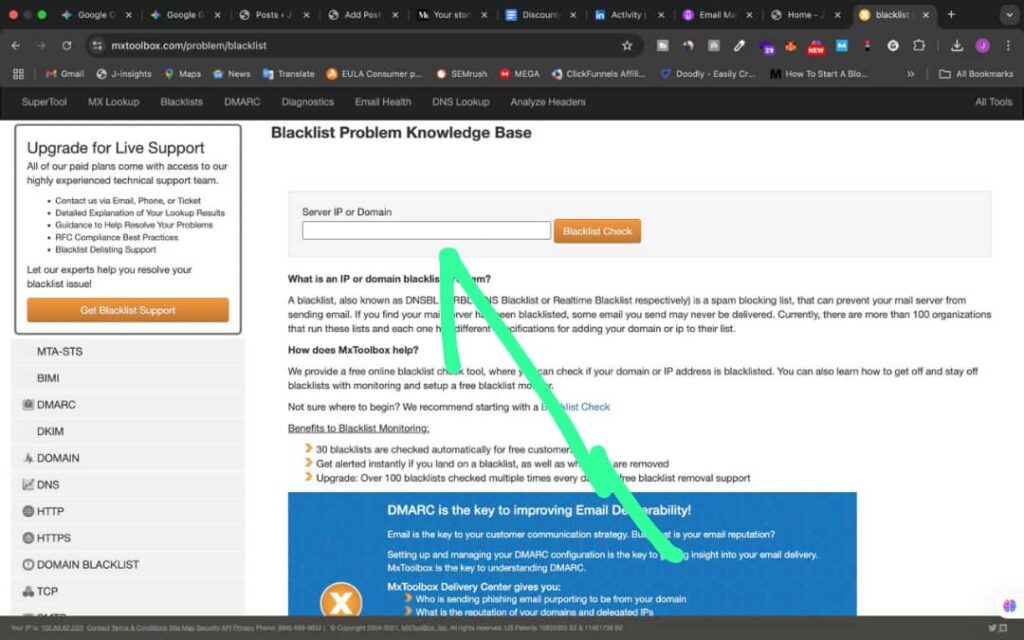Image resolution: width=1024 pixels, height=640 pixels.
Task: Open the eyedropper color picker extension
Action: tap(739, 46)
